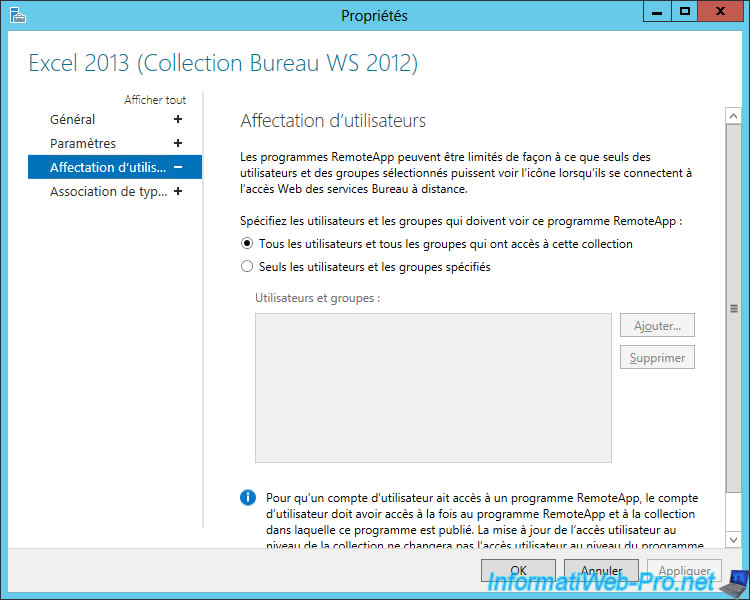The height and width of the screenshot is (600, 750).
Task: Maximize the Propriétés window
Action: pyautogui.click(x=685, y=11)
